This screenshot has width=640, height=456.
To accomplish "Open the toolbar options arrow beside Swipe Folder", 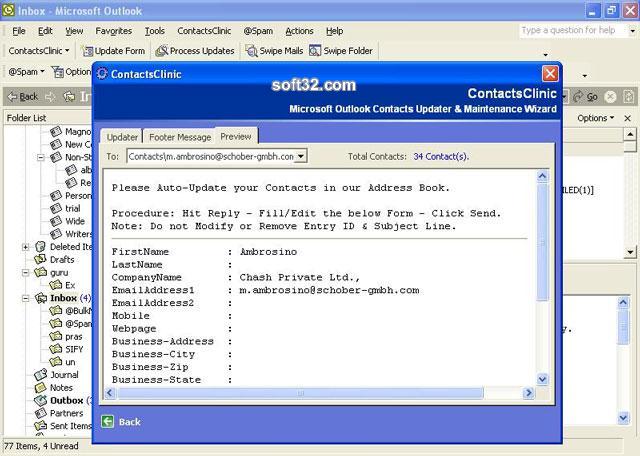I will [546, 54].
